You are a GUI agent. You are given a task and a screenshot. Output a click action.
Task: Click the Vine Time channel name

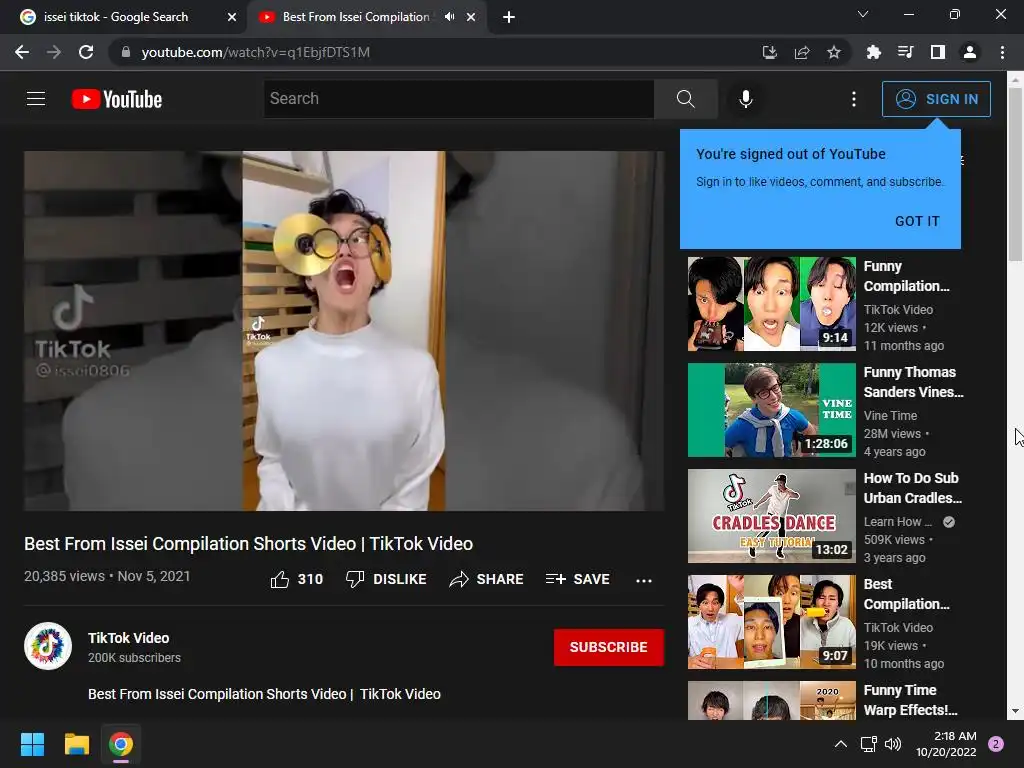click(x=890, y=415)
